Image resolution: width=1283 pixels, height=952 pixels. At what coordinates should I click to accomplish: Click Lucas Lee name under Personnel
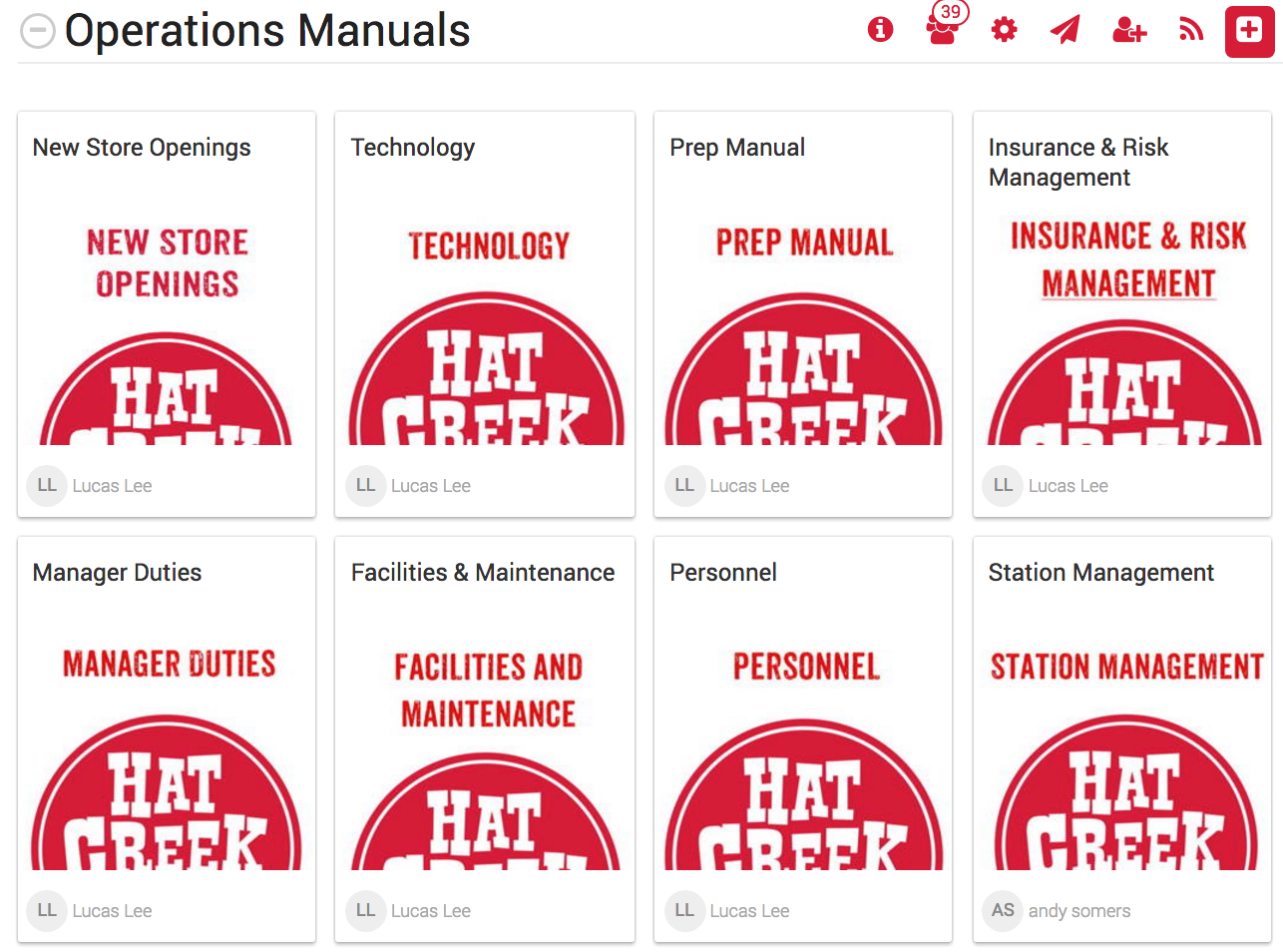(749, 911)
